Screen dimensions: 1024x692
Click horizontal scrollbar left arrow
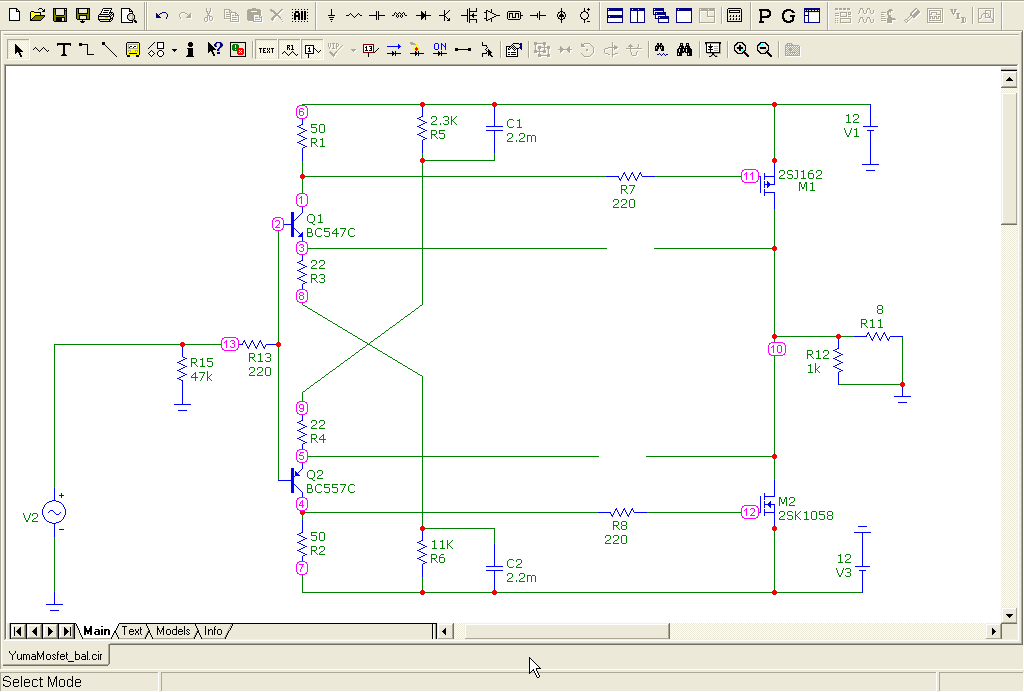(x=445, y=631)
